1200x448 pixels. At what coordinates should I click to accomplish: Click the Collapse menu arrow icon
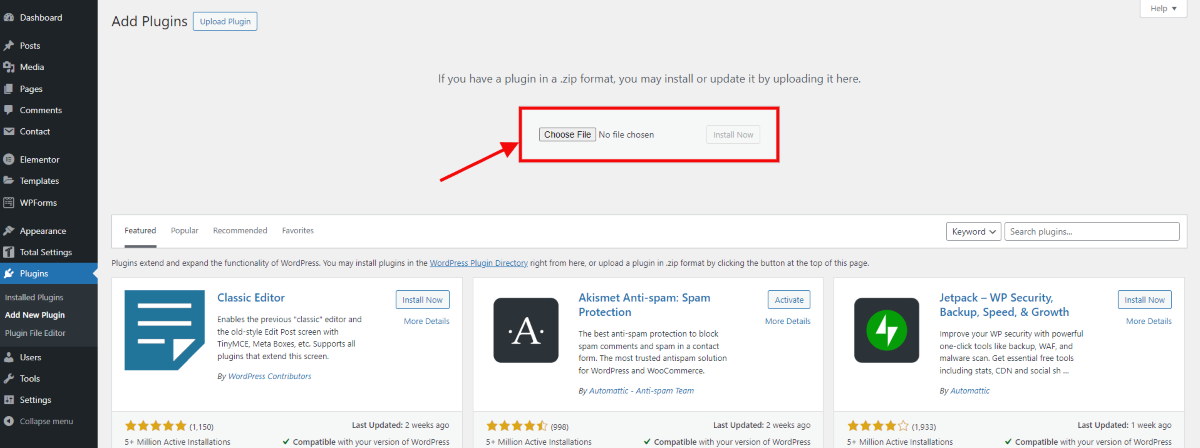coord(9,421)
